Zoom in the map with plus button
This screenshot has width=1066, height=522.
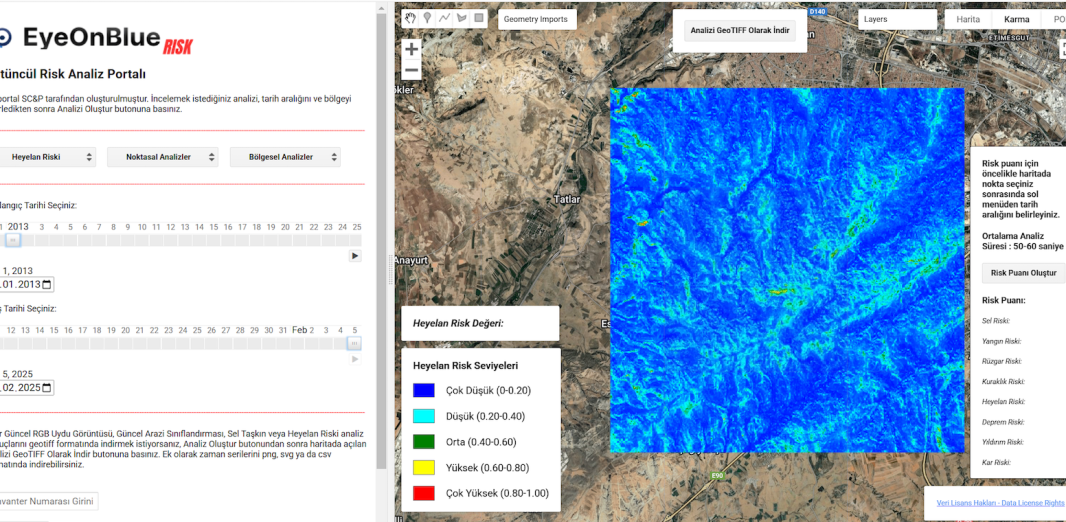coord(411,50)
